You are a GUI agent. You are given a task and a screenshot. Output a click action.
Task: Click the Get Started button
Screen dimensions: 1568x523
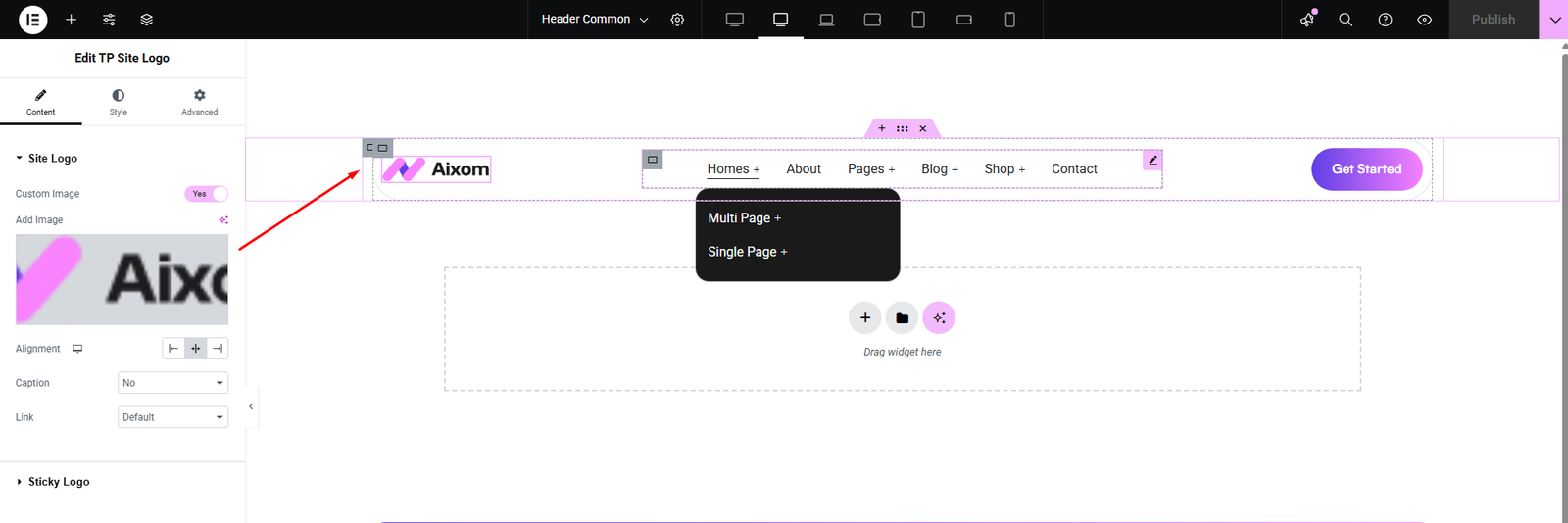(1366, 169)
